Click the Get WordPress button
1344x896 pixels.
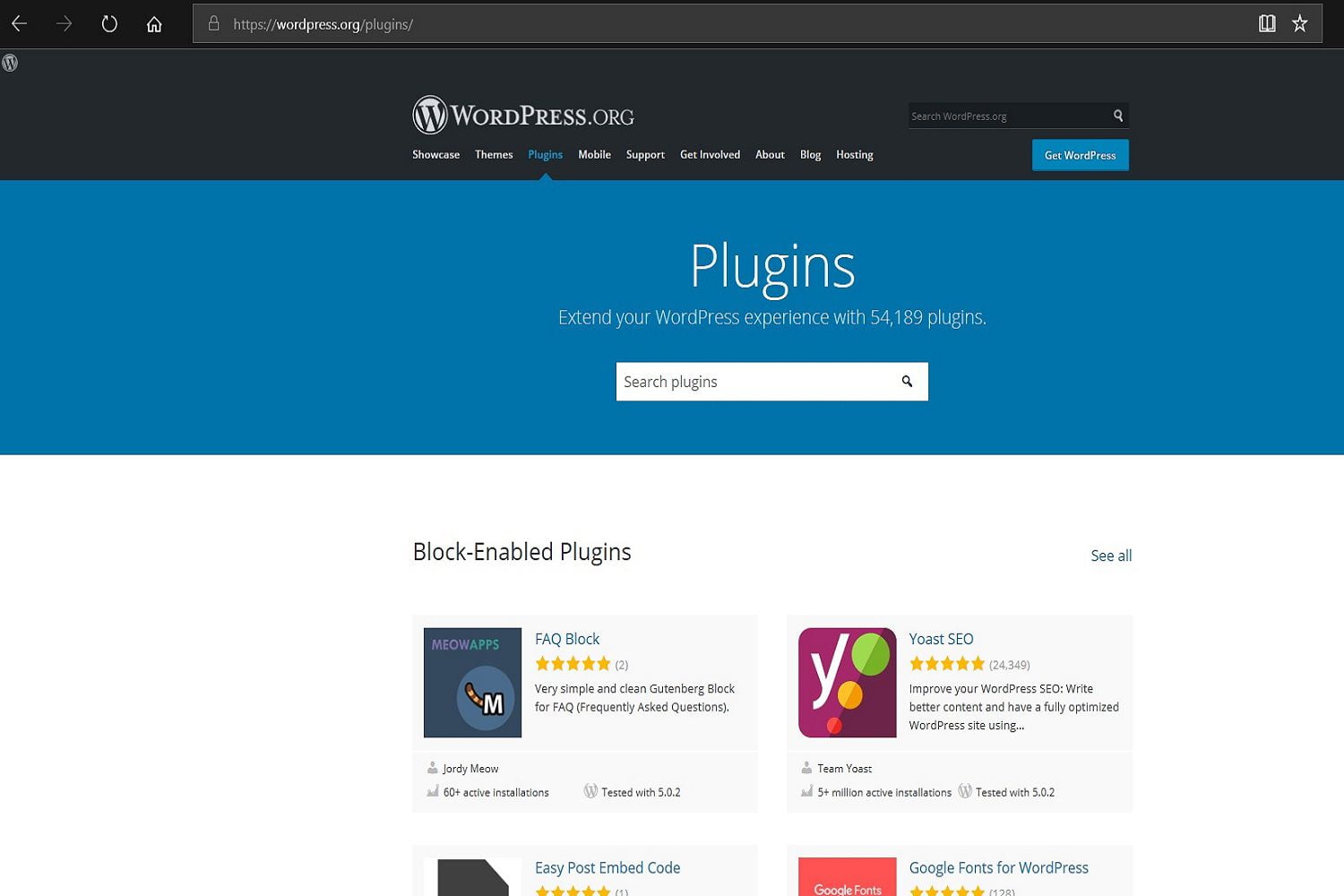[1080, 154]
